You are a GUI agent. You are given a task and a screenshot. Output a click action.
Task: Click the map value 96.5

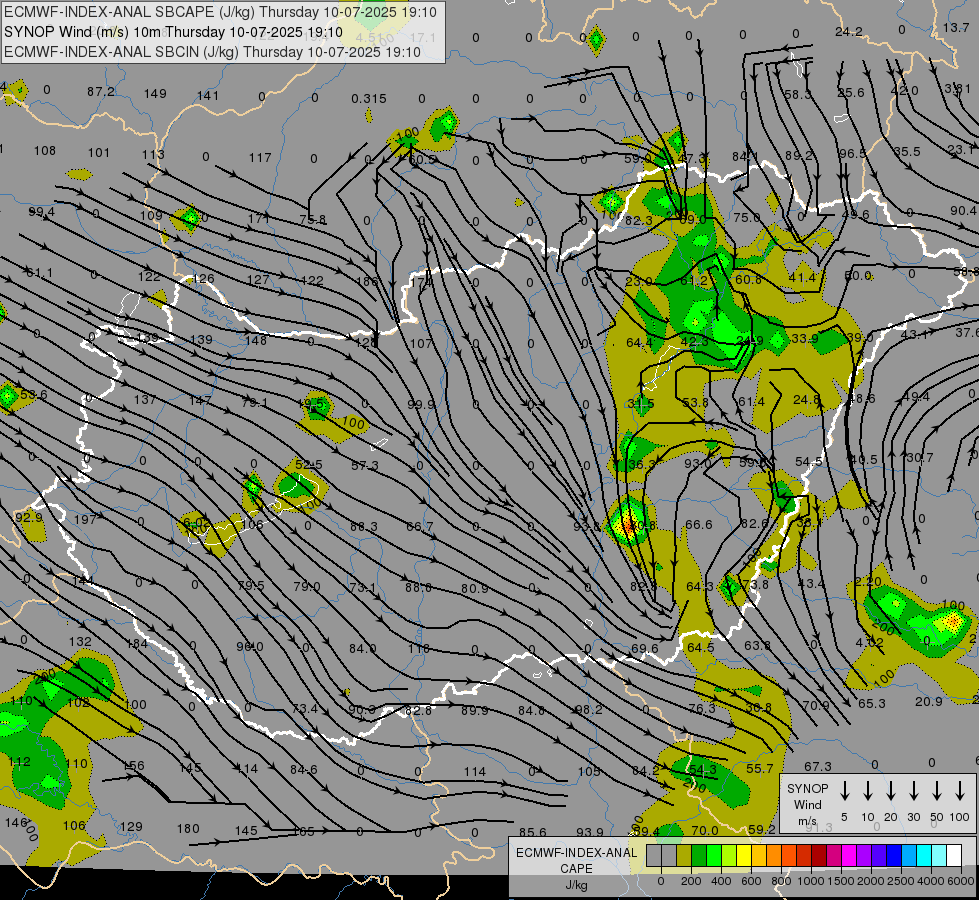pos(852,154)
